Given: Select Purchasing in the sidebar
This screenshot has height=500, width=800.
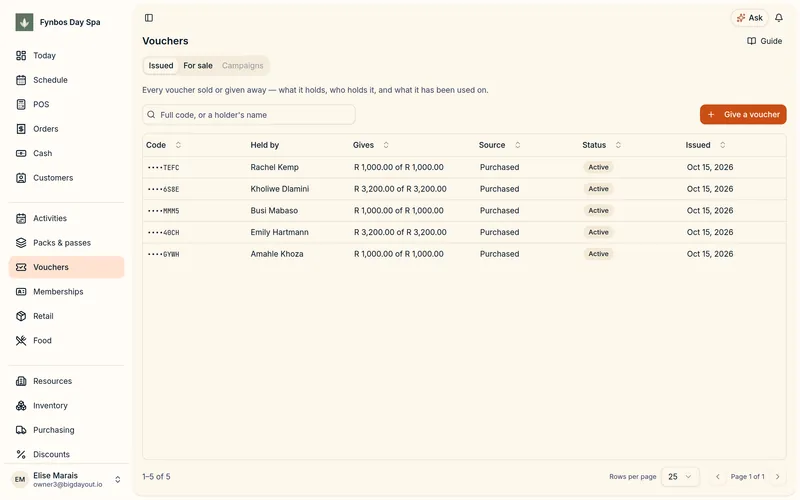Looking at the screenshot, I should (66, 430).
